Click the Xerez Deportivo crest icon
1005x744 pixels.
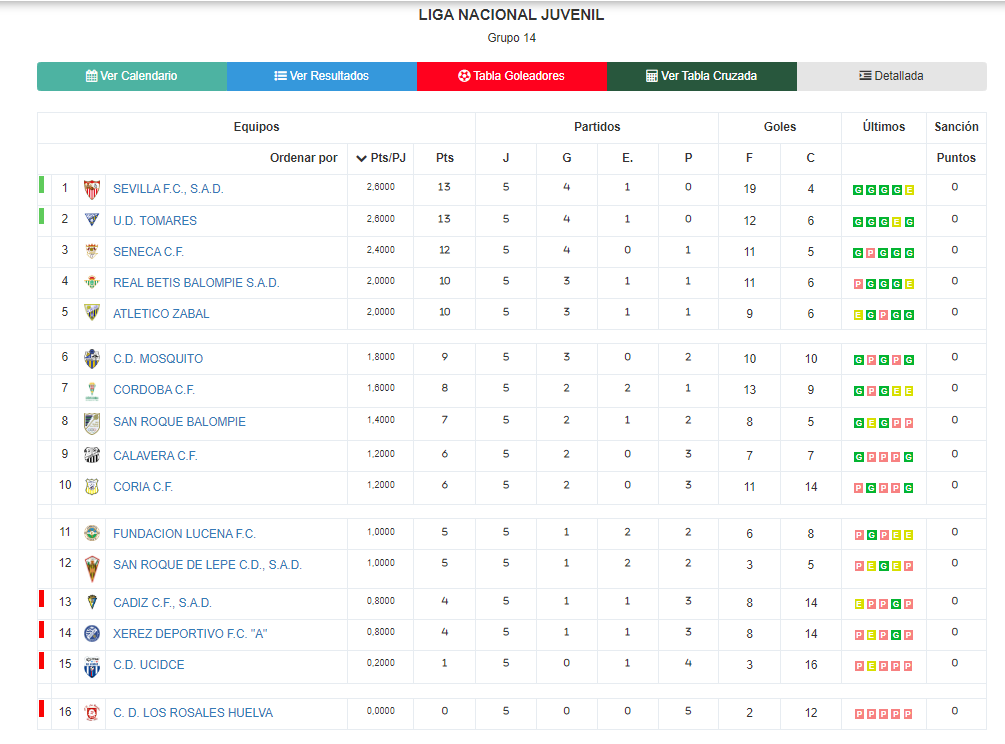coord(92,634)
